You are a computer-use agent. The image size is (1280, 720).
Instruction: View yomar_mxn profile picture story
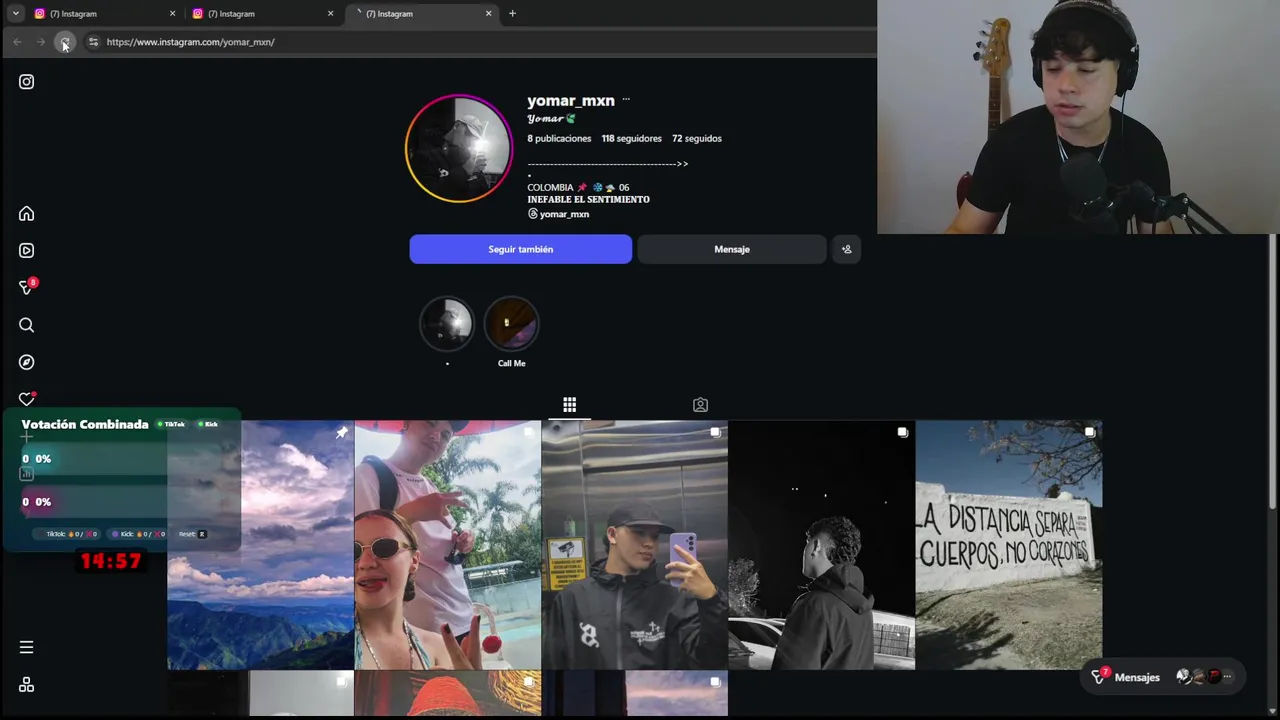(458, 149)
